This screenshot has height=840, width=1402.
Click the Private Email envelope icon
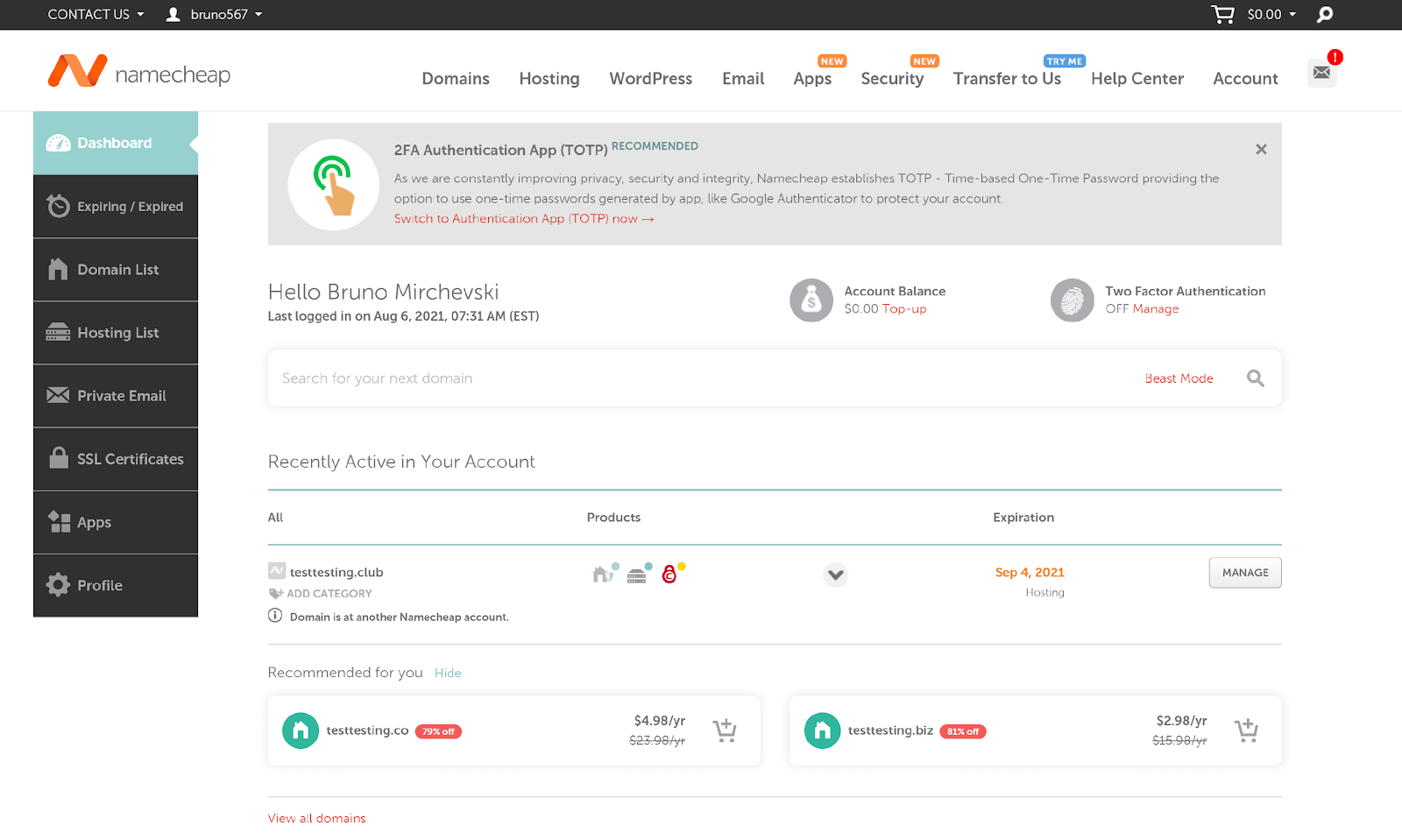[x=58, y=395]
